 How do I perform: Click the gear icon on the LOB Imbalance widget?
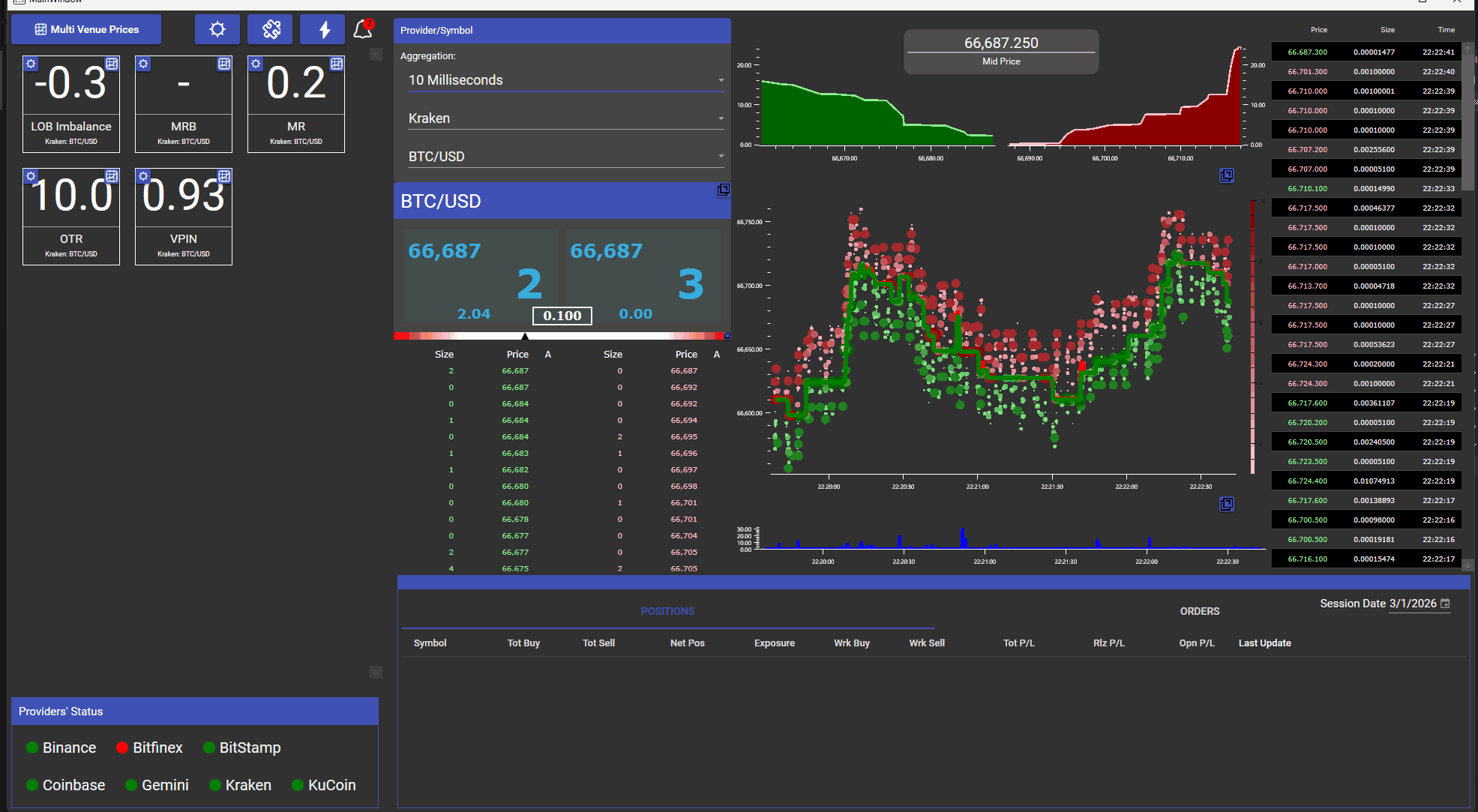pos(30,64)
